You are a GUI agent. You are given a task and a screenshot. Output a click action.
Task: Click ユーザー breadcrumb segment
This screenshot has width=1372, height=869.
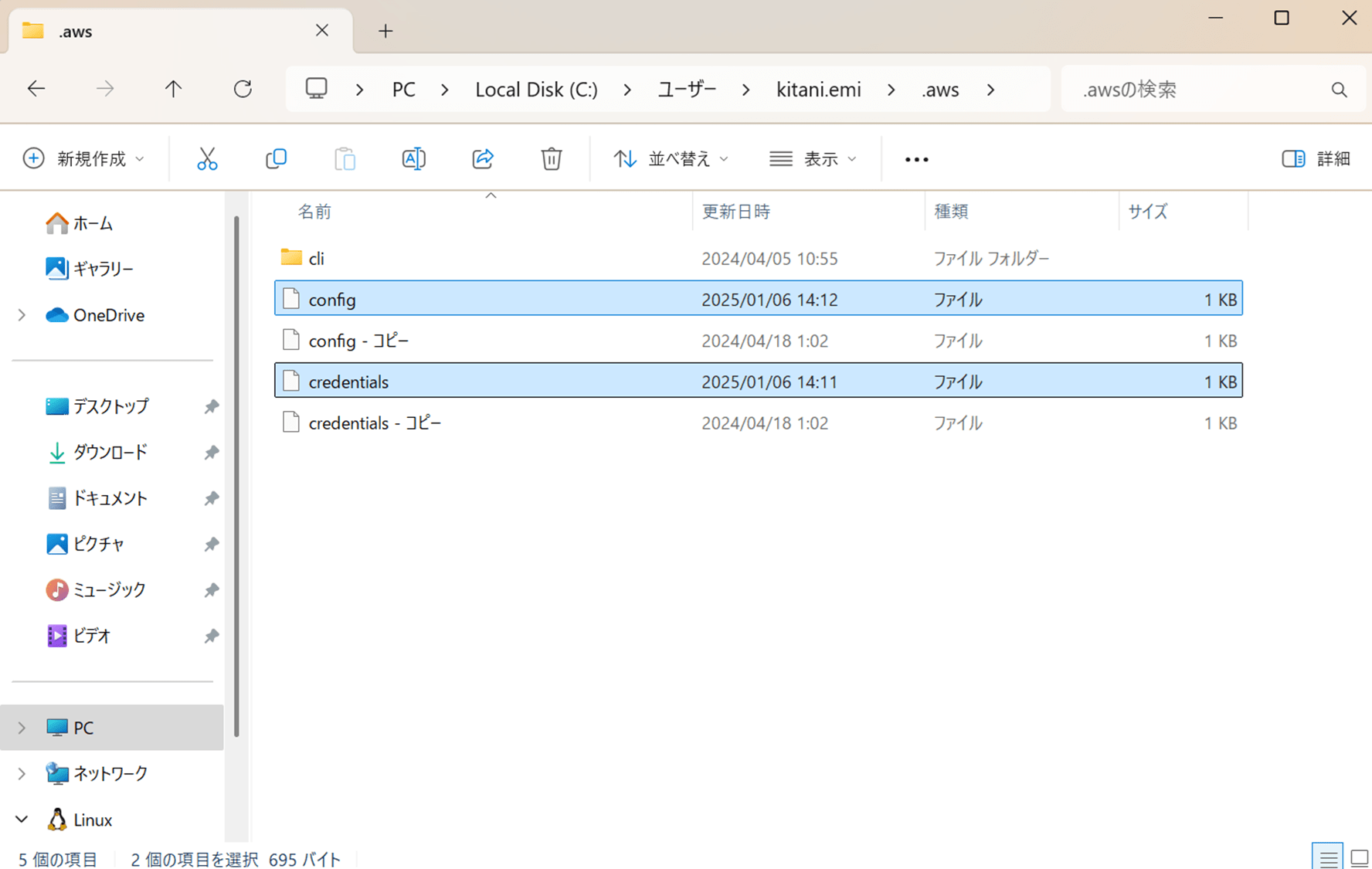coord(687,90)
